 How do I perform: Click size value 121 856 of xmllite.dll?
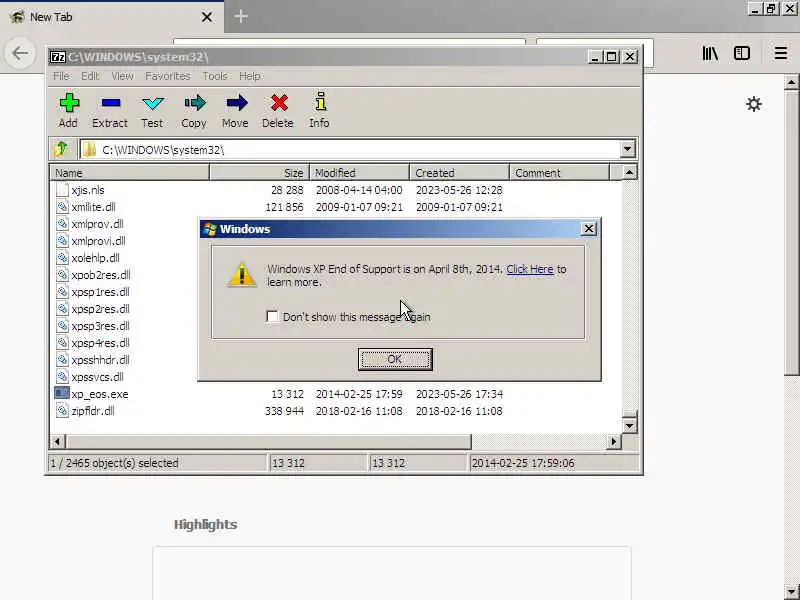(284, 207)
